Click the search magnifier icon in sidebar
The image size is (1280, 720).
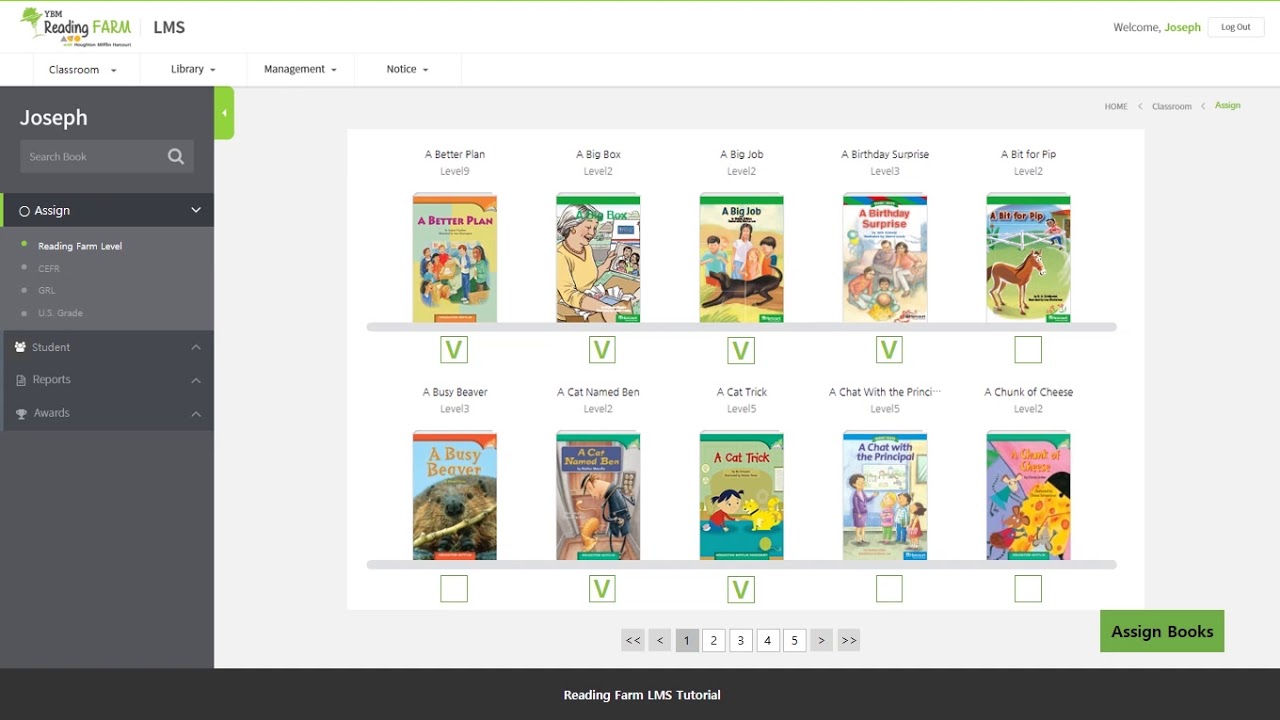pyautogui.click(x=176, y=156)
